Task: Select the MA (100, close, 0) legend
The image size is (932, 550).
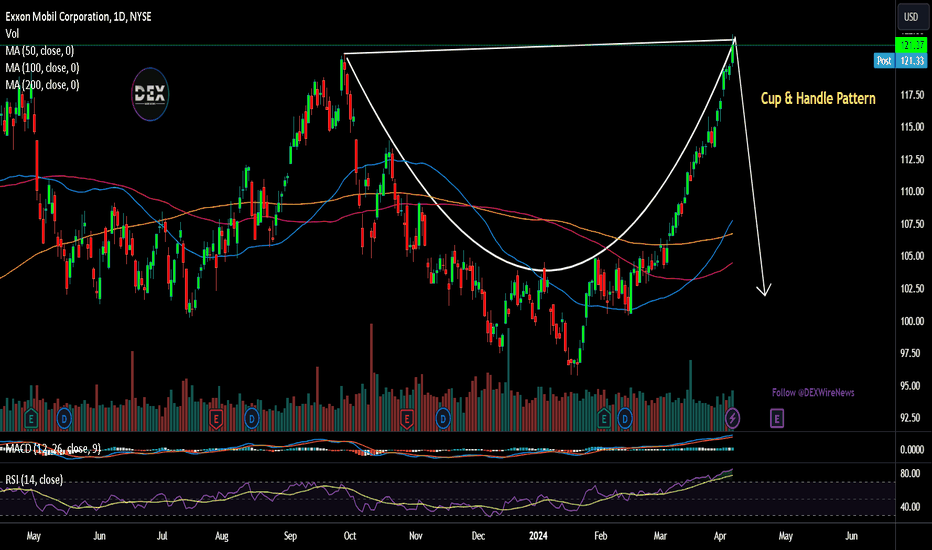Action: (x=42, y=68)
